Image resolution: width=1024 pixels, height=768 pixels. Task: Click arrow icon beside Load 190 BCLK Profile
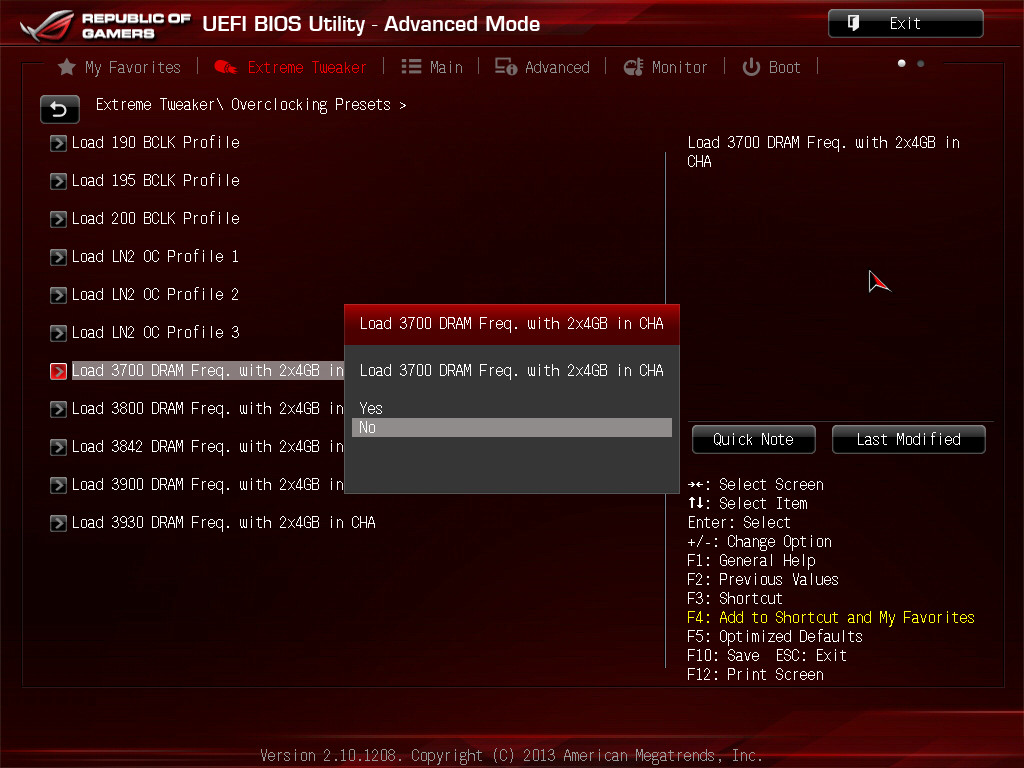point(59,143)
